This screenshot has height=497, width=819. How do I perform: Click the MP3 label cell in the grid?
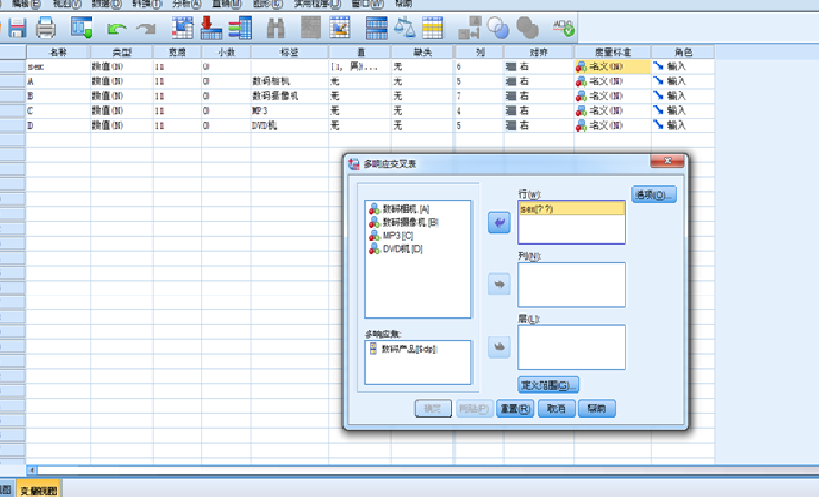[x=289, y=111]
